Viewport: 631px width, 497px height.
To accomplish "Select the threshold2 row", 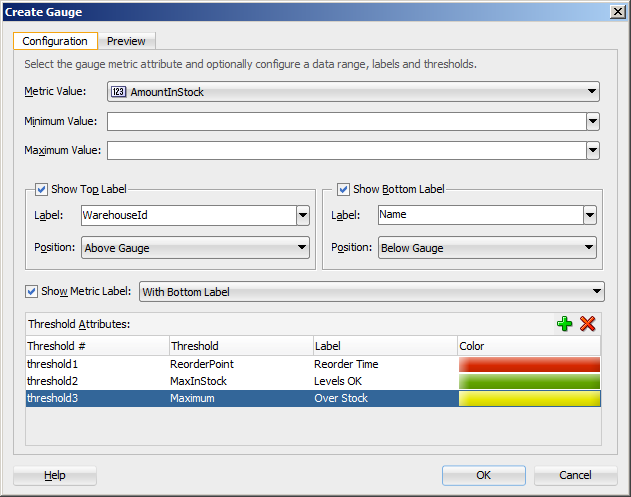I will 313,381.
